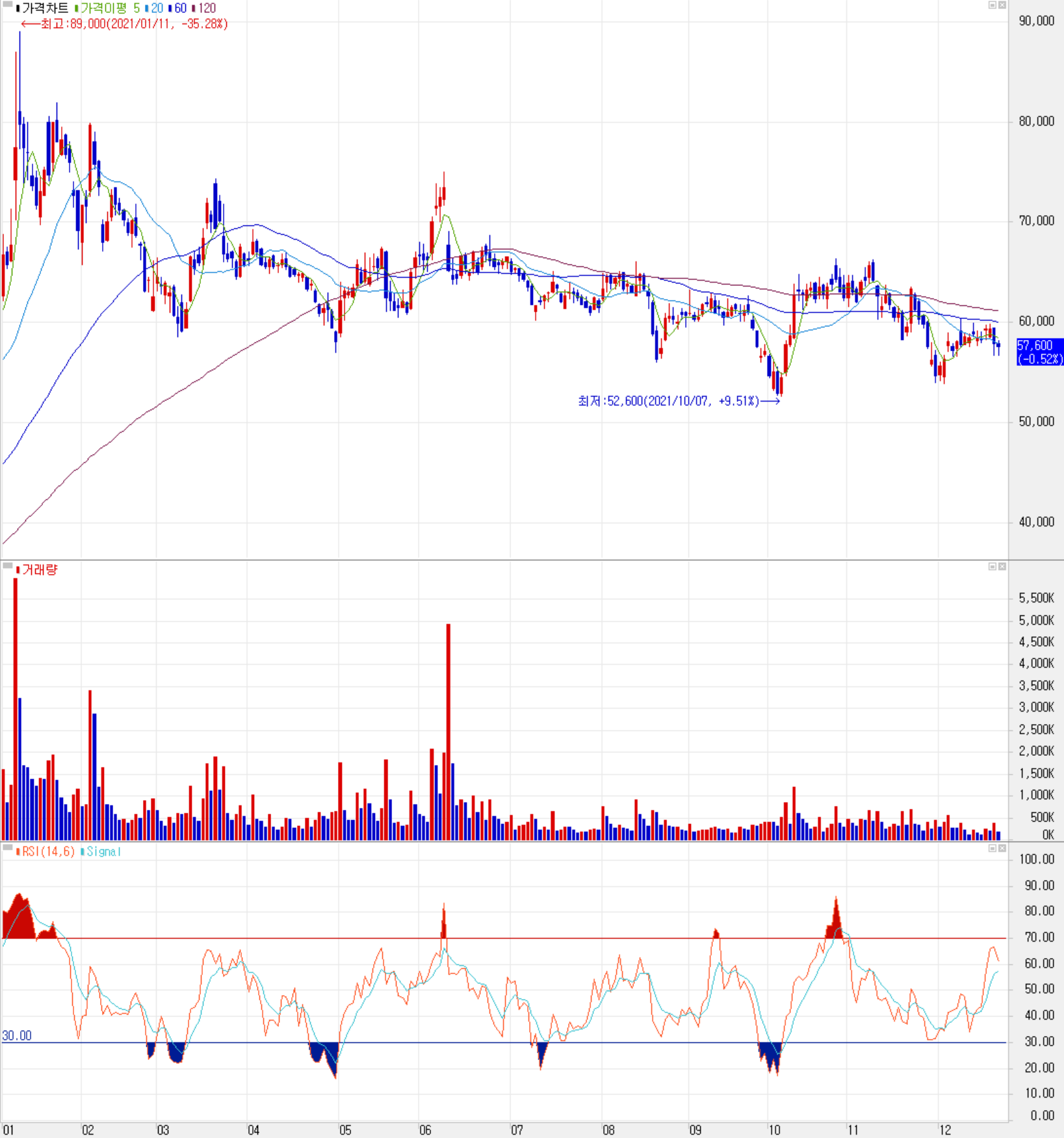Select the 120-day moving average legend
The height and width of the screenshot is (1138, 1064).
(204, 8)
